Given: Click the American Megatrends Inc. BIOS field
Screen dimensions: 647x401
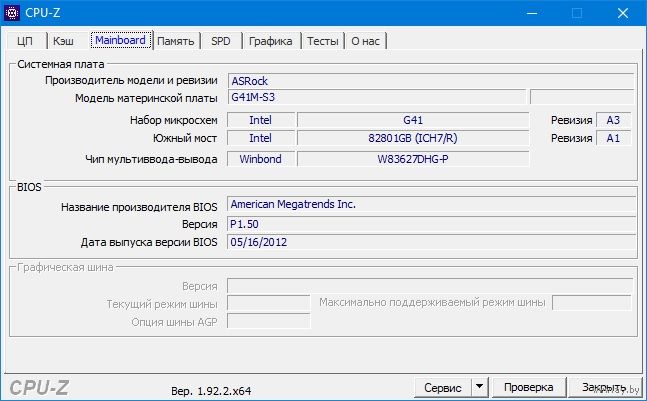Looking at the screenshot, I should point(431,204).
